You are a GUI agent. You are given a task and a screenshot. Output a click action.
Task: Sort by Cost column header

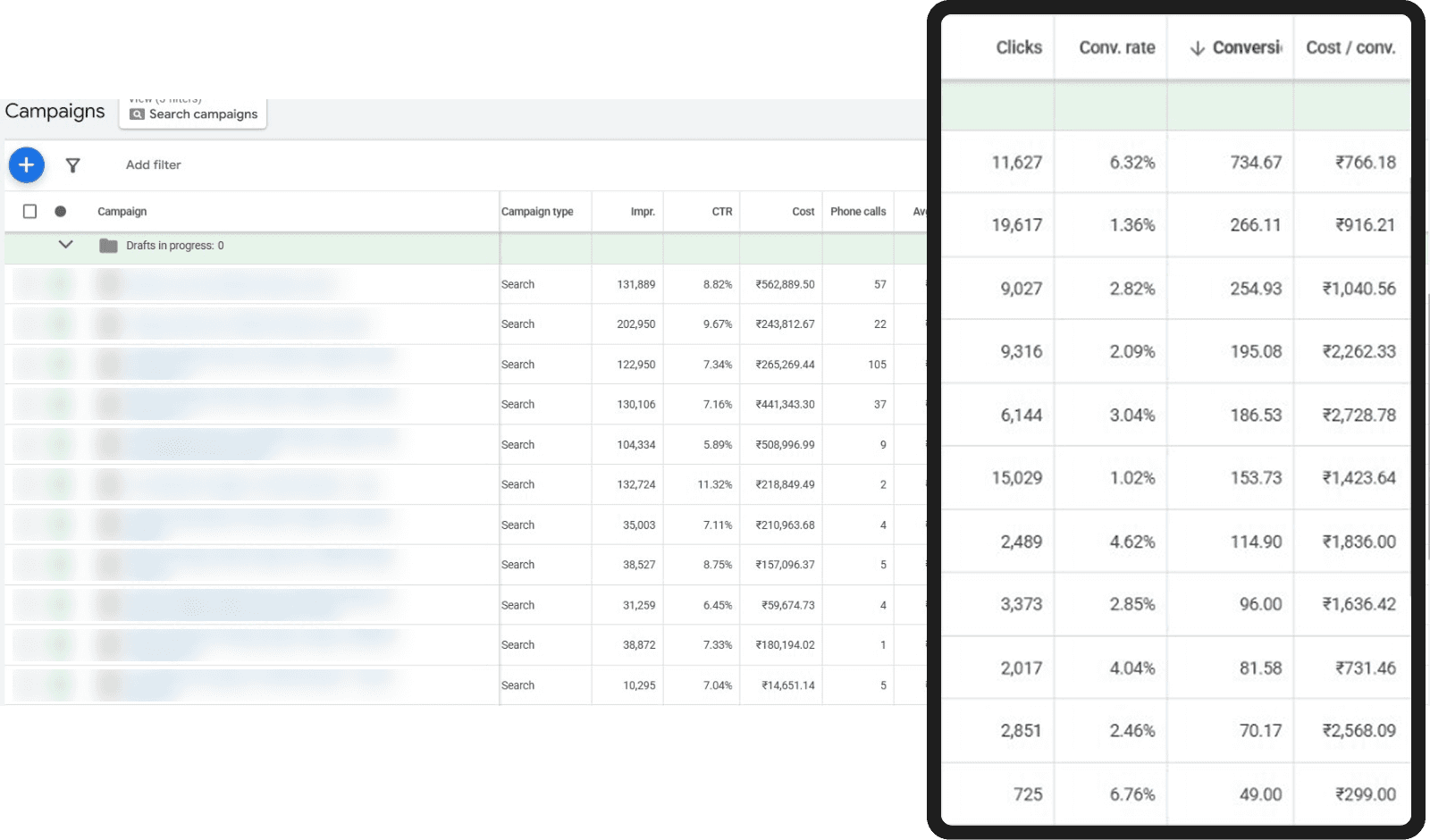coord(803,212)
